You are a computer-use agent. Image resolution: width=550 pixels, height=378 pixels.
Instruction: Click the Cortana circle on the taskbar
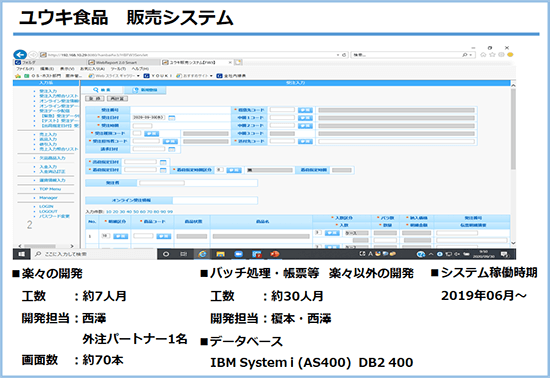click(x=166, y=254)
